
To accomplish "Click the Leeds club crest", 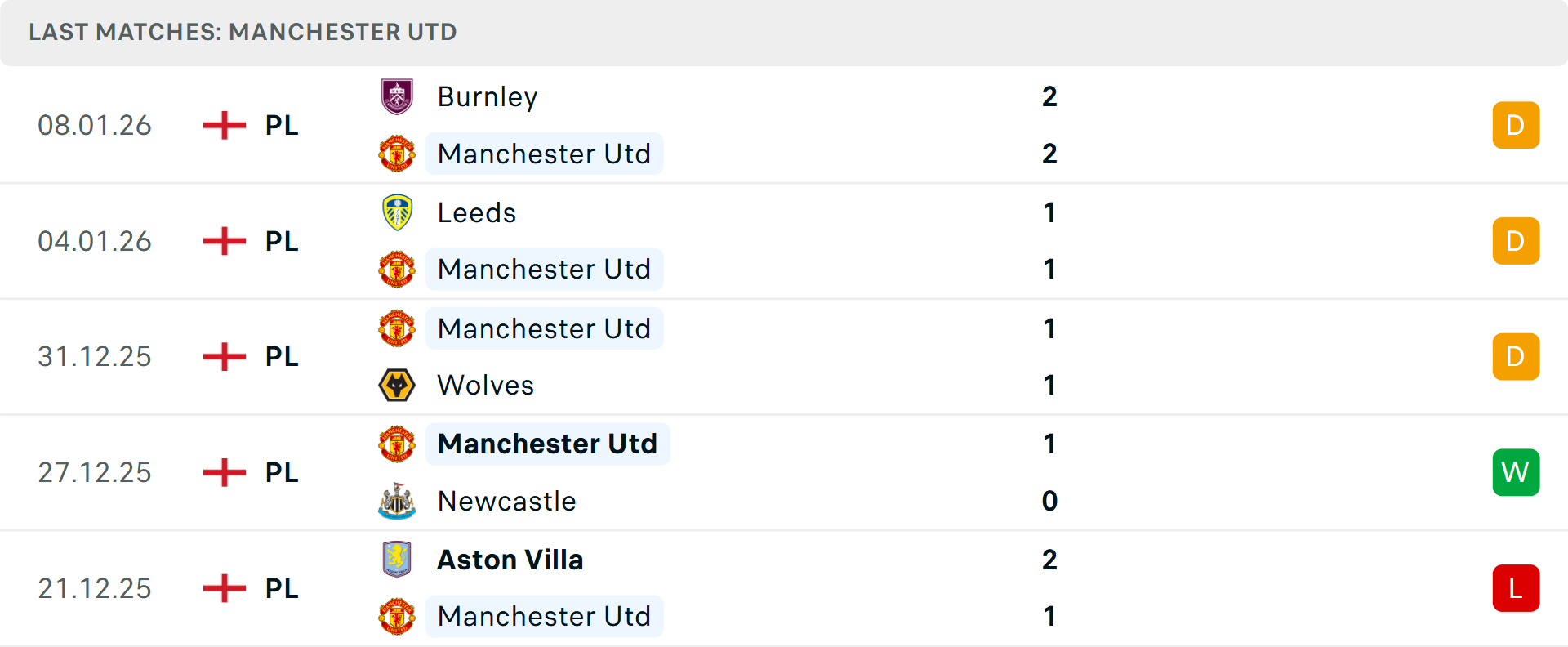I will (397, 212).
